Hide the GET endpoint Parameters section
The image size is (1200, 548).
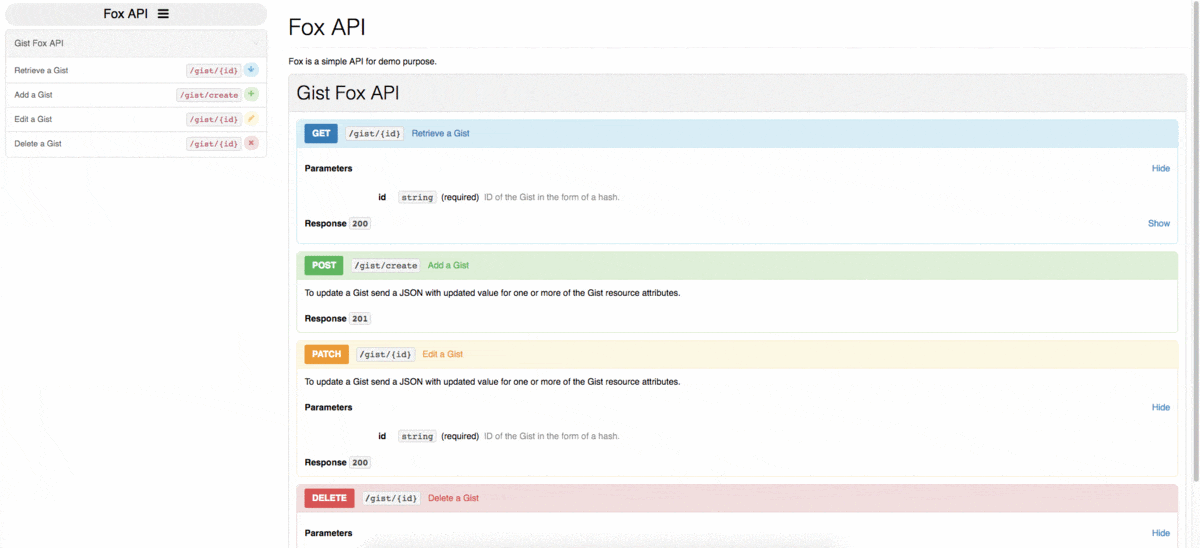(x=1160, y=168)
